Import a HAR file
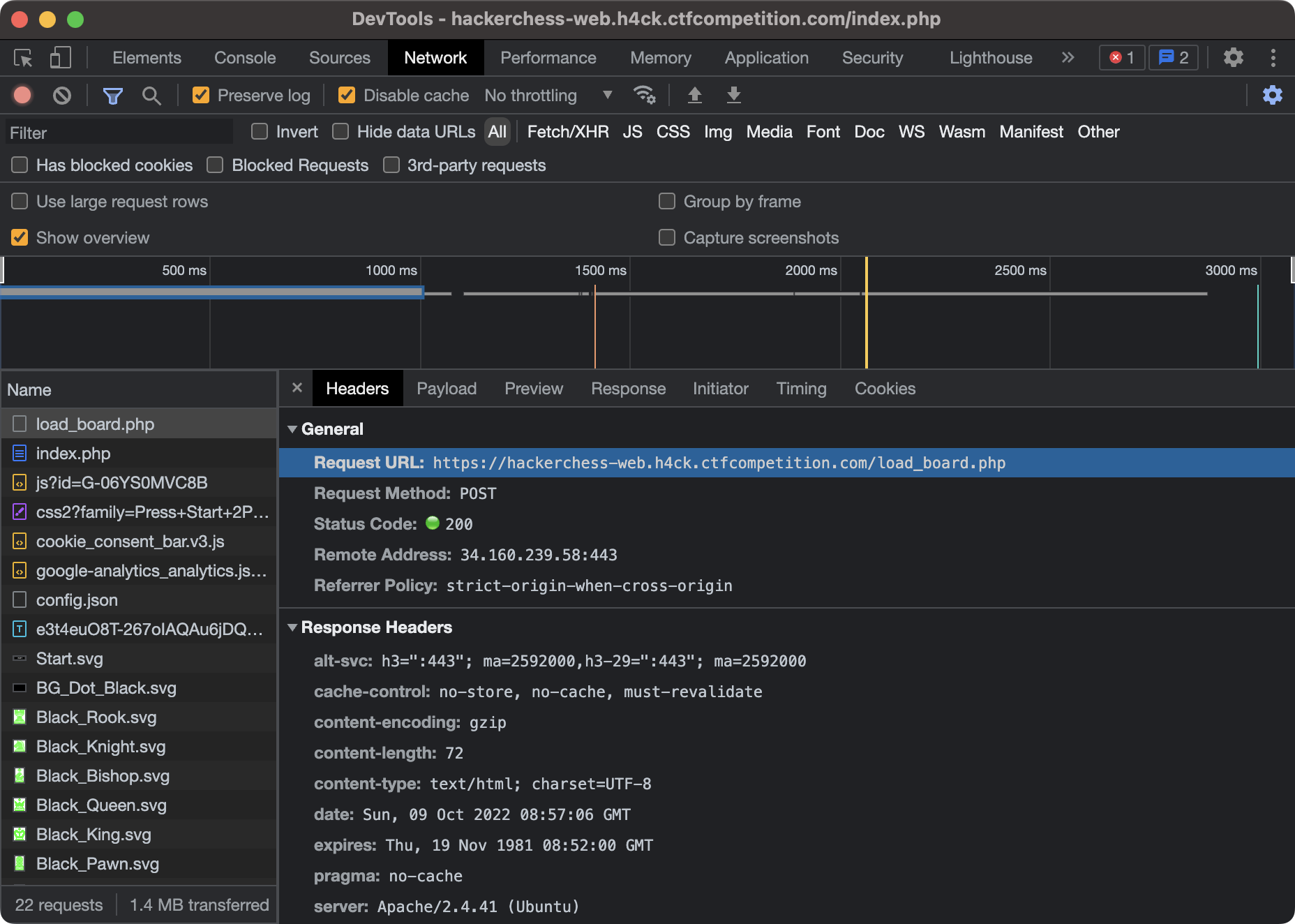This screenshot has height=924, width=1295. (x=695, y=95)
